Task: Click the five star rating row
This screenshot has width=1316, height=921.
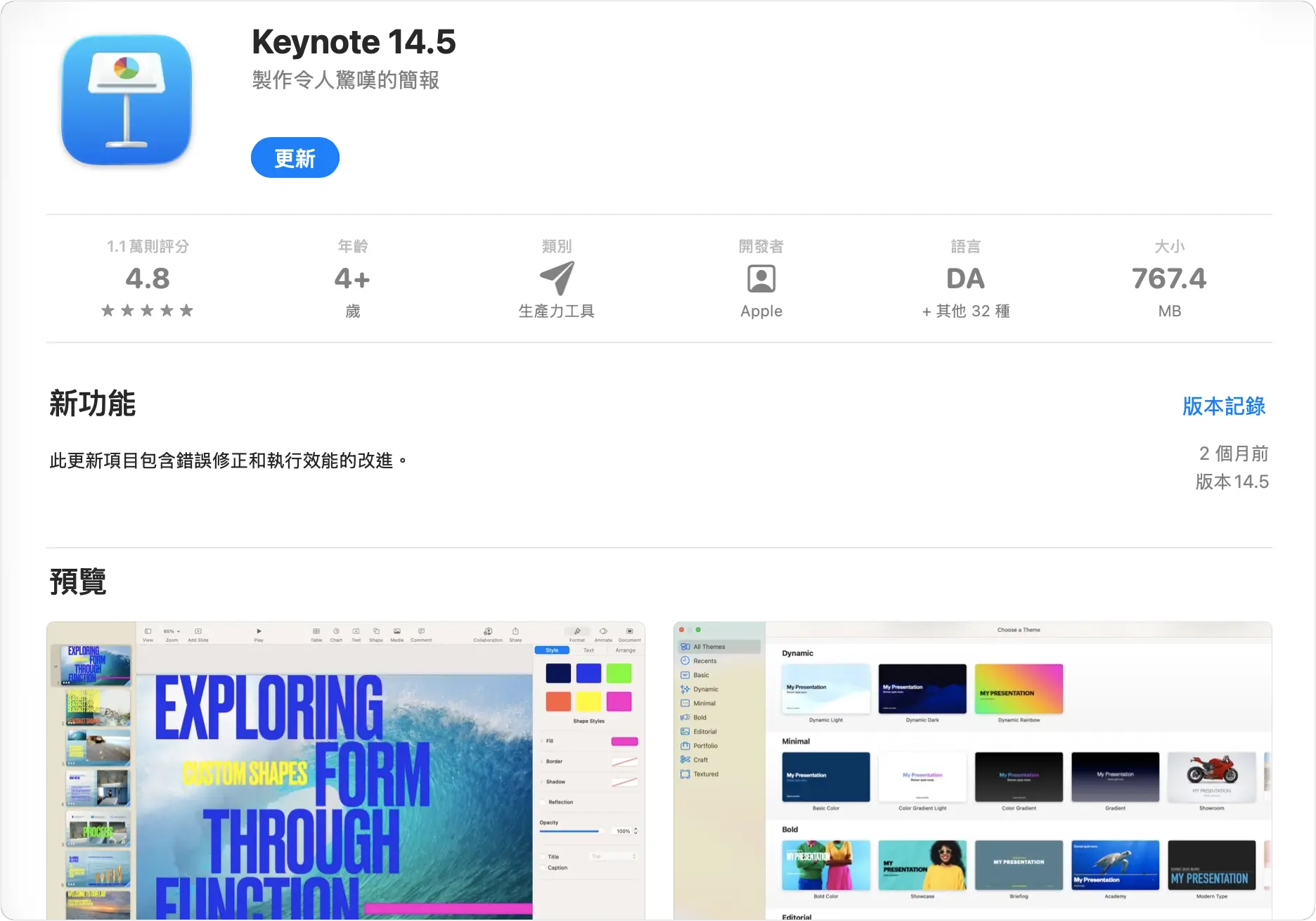Action: [x=147, y=311]
